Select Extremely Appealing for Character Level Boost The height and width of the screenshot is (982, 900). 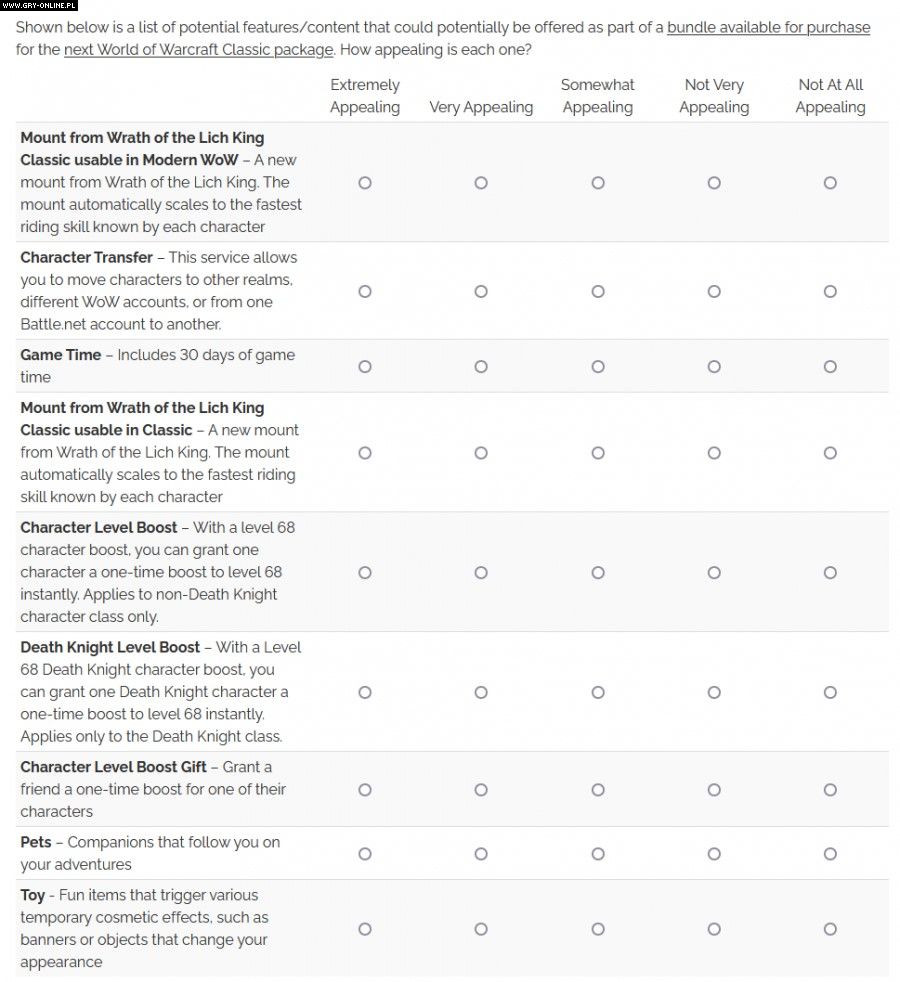pyautogui.click(x=365, y=572)
